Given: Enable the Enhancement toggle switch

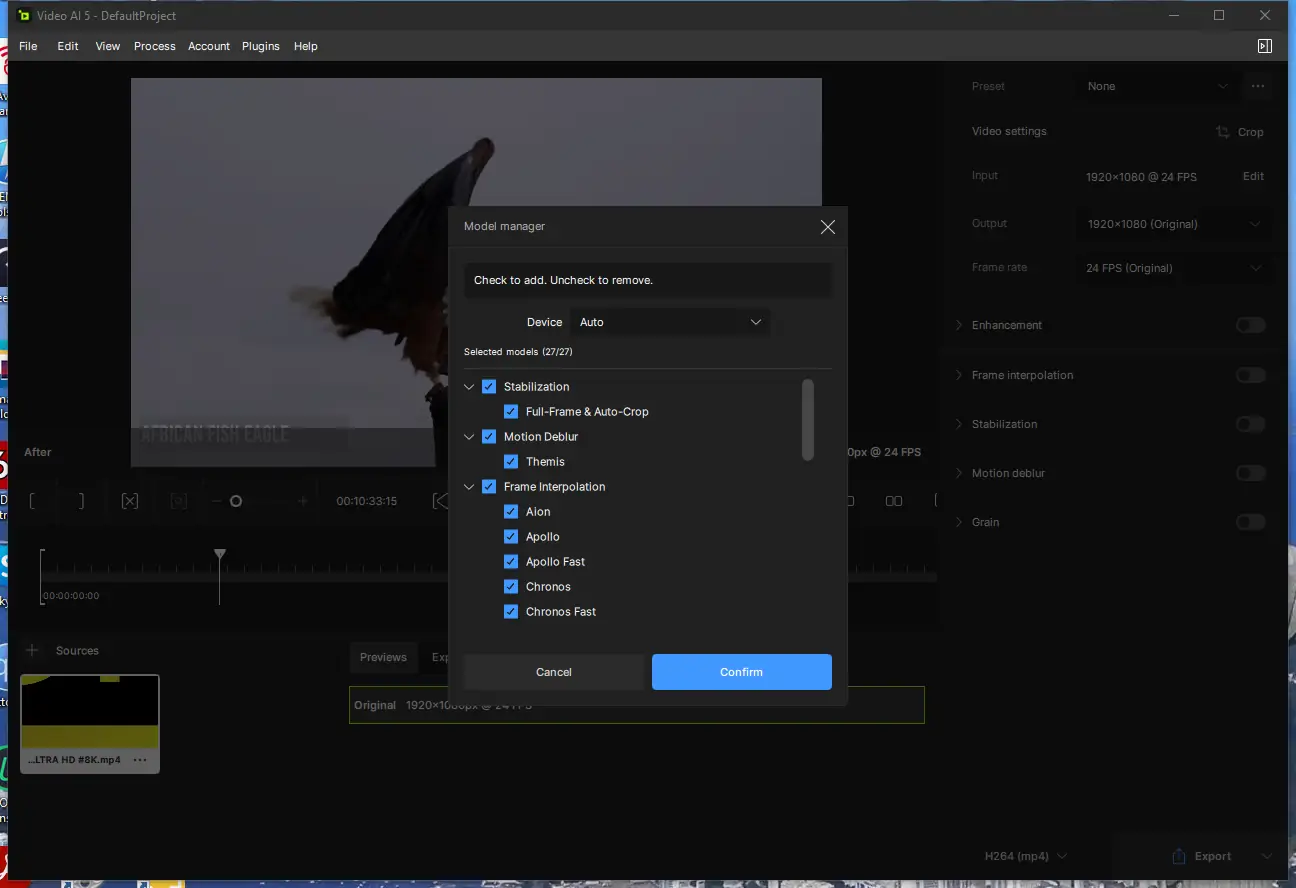Looking at the screenshot, I should tap(1251, 325).
